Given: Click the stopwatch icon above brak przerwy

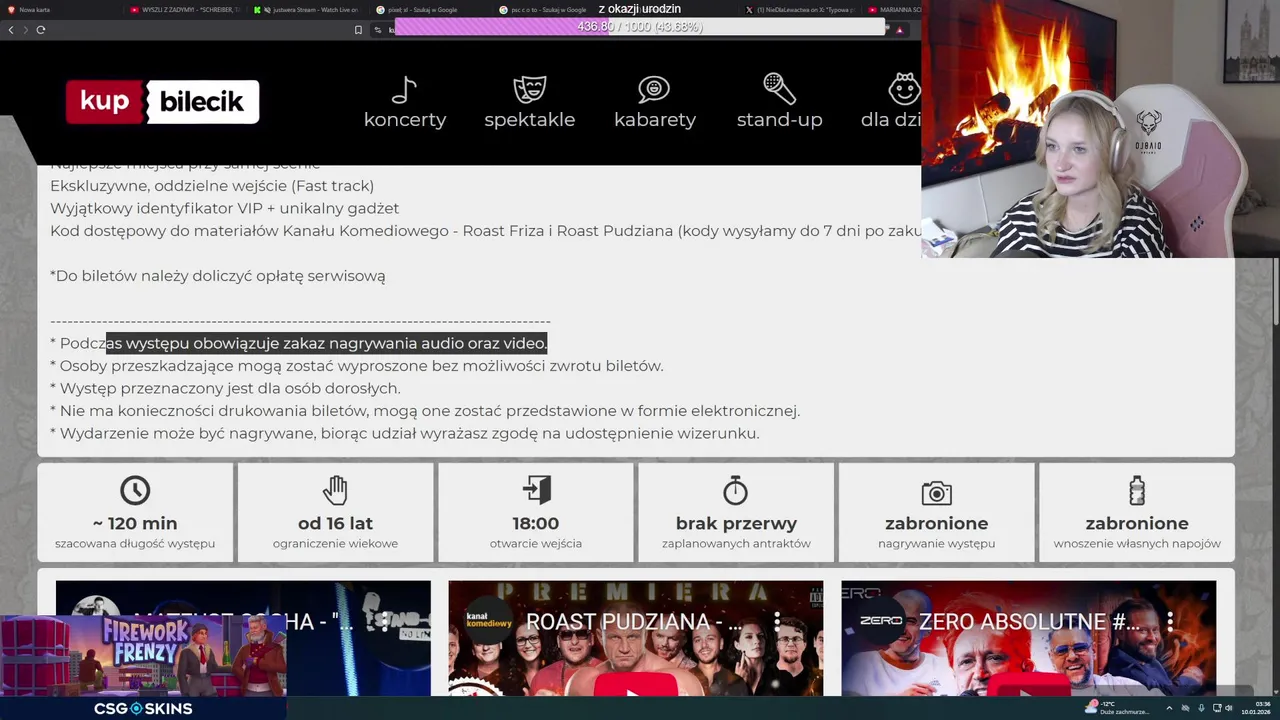Looking at the screenshot, I should tap(735, 490).
